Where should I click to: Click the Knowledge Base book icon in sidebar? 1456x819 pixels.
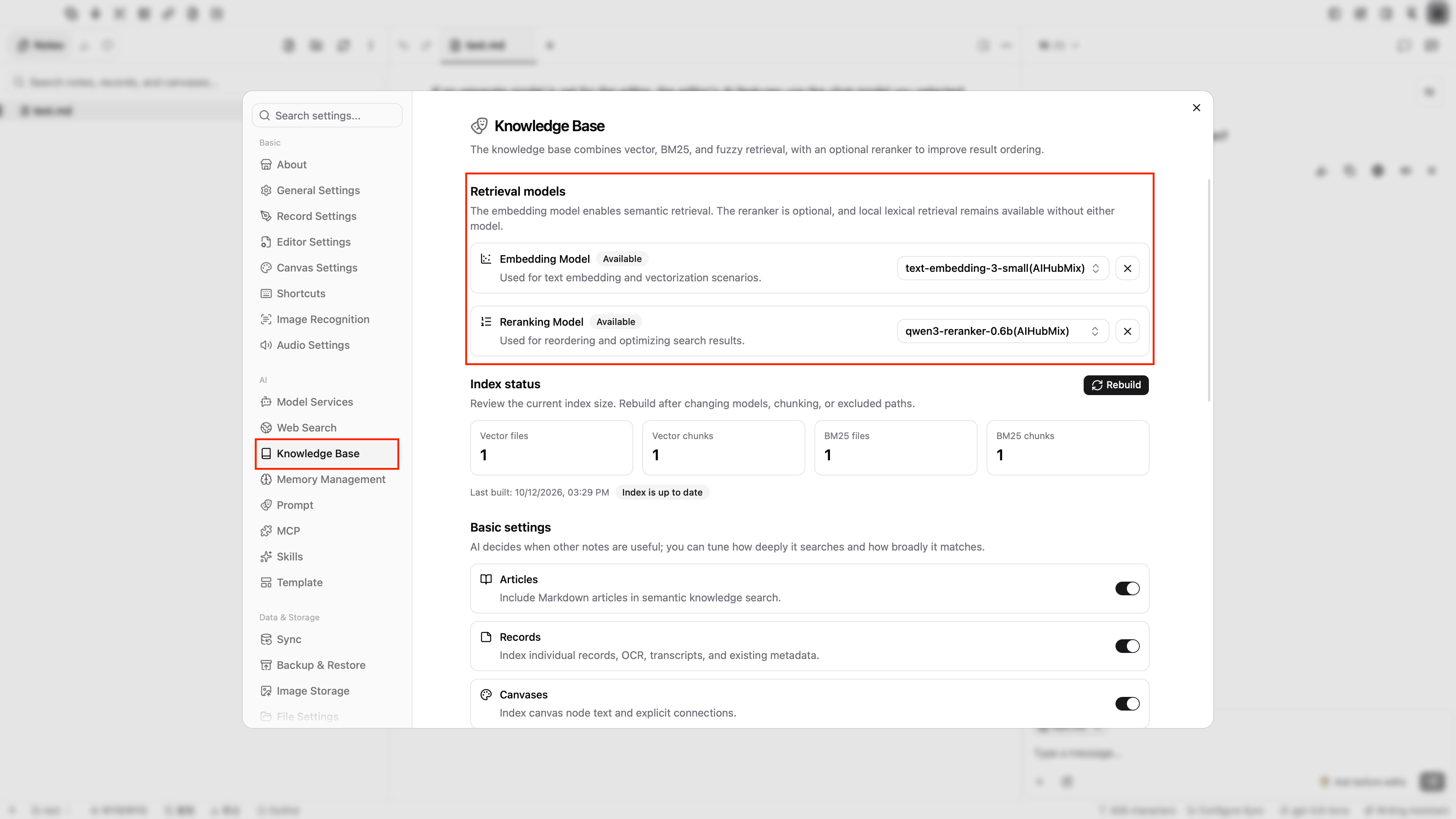click(266, 454)
